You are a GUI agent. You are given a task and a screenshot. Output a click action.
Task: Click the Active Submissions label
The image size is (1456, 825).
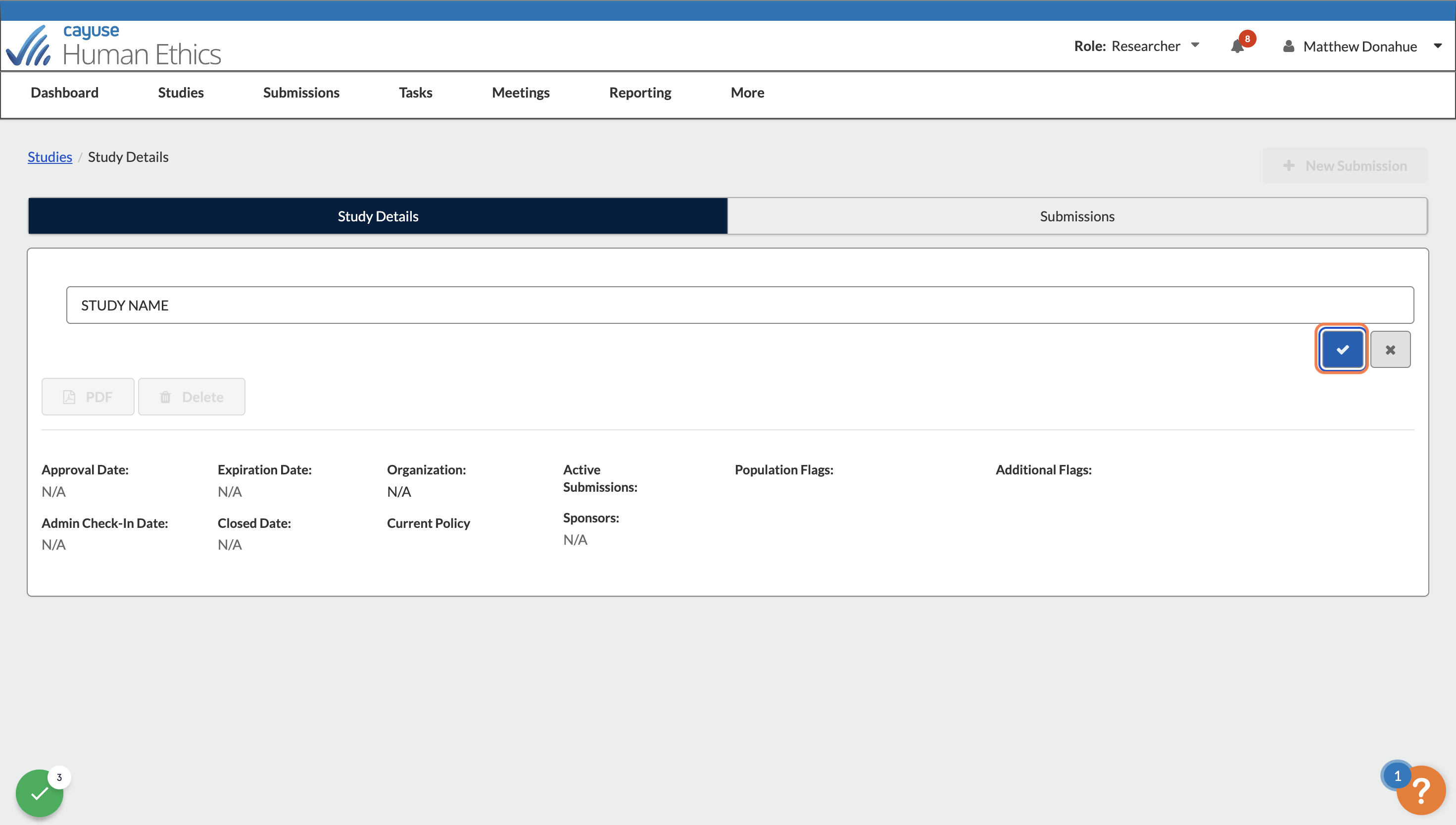pos(600,478)
